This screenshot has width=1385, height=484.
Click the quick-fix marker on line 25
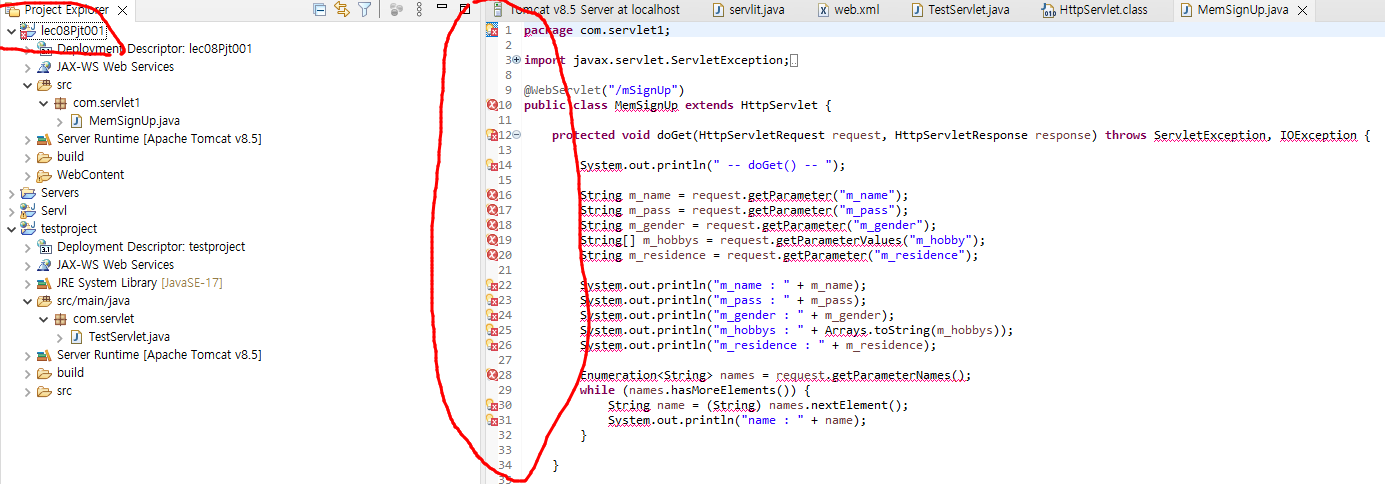(x=491, y=330)
